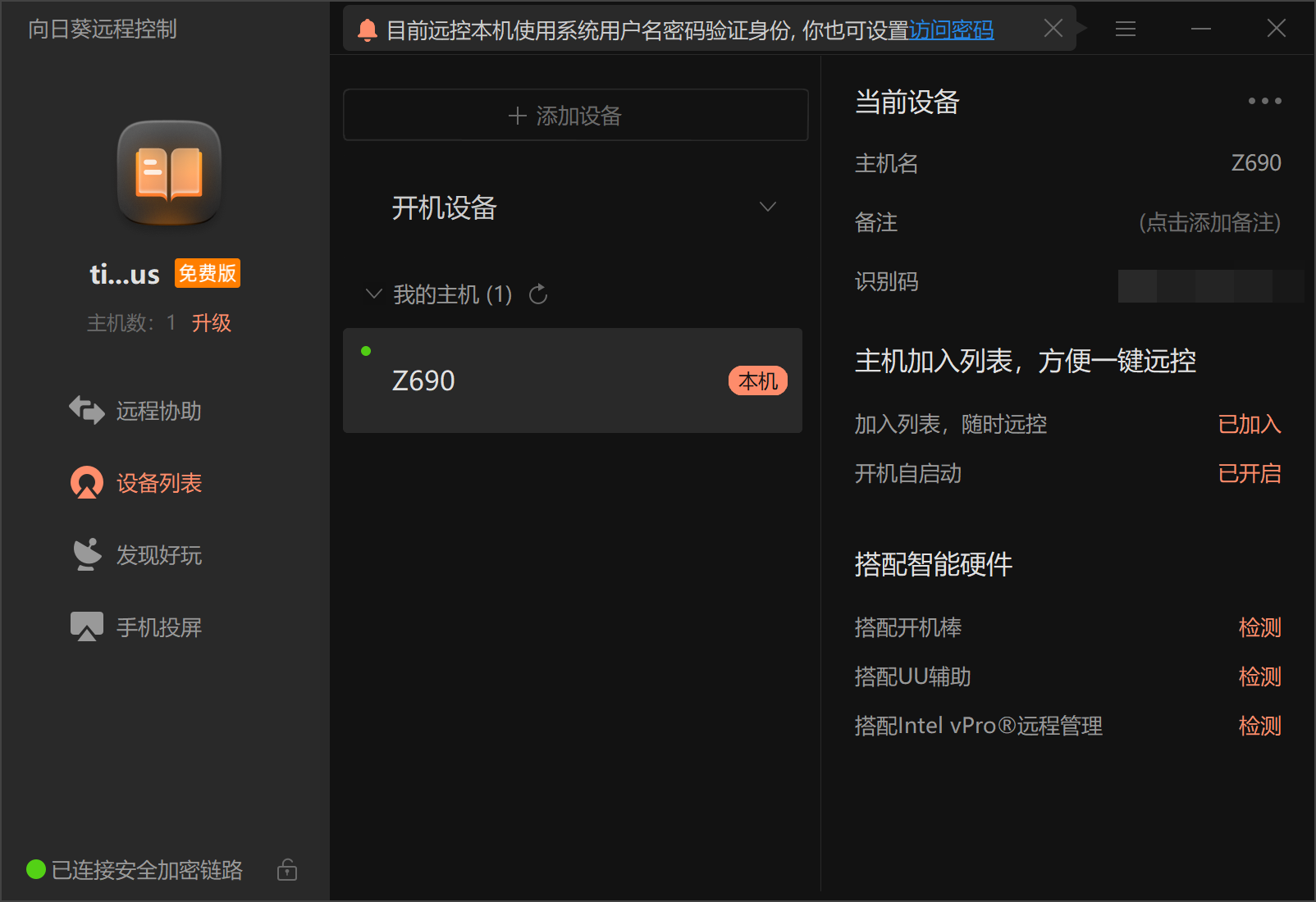Click the 访问密码 link
The image size is (1316, 902).
[x=952, y=30]
